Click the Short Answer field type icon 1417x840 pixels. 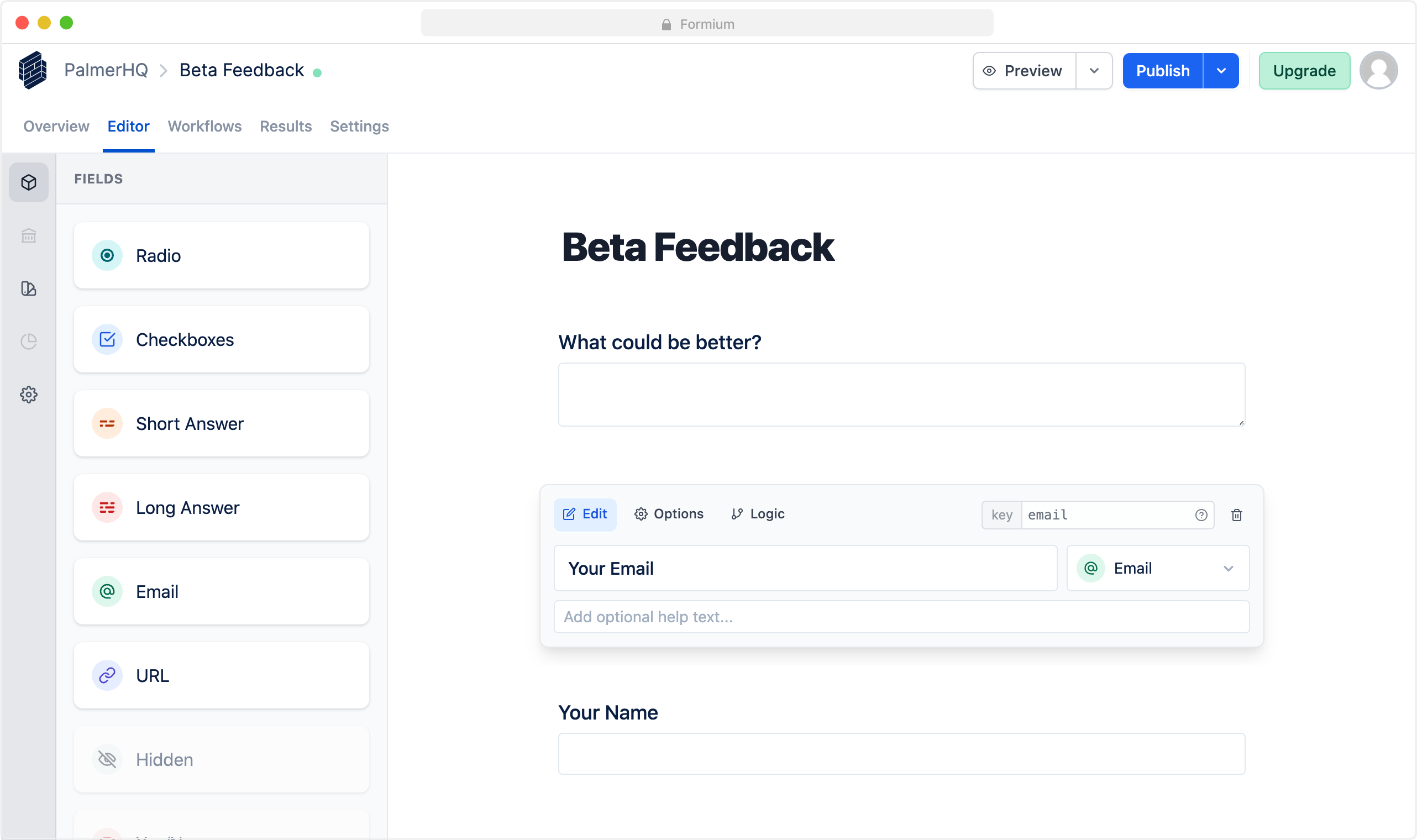pyautogui.click(x=107, y=423)
